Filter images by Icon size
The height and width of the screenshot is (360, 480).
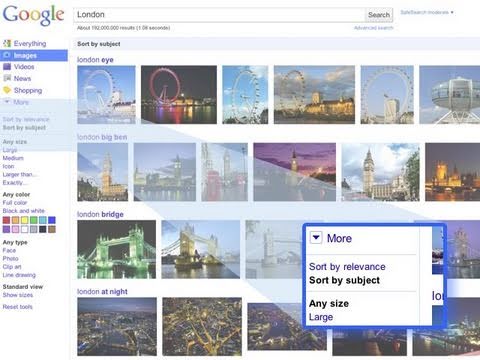pos(8,166)
